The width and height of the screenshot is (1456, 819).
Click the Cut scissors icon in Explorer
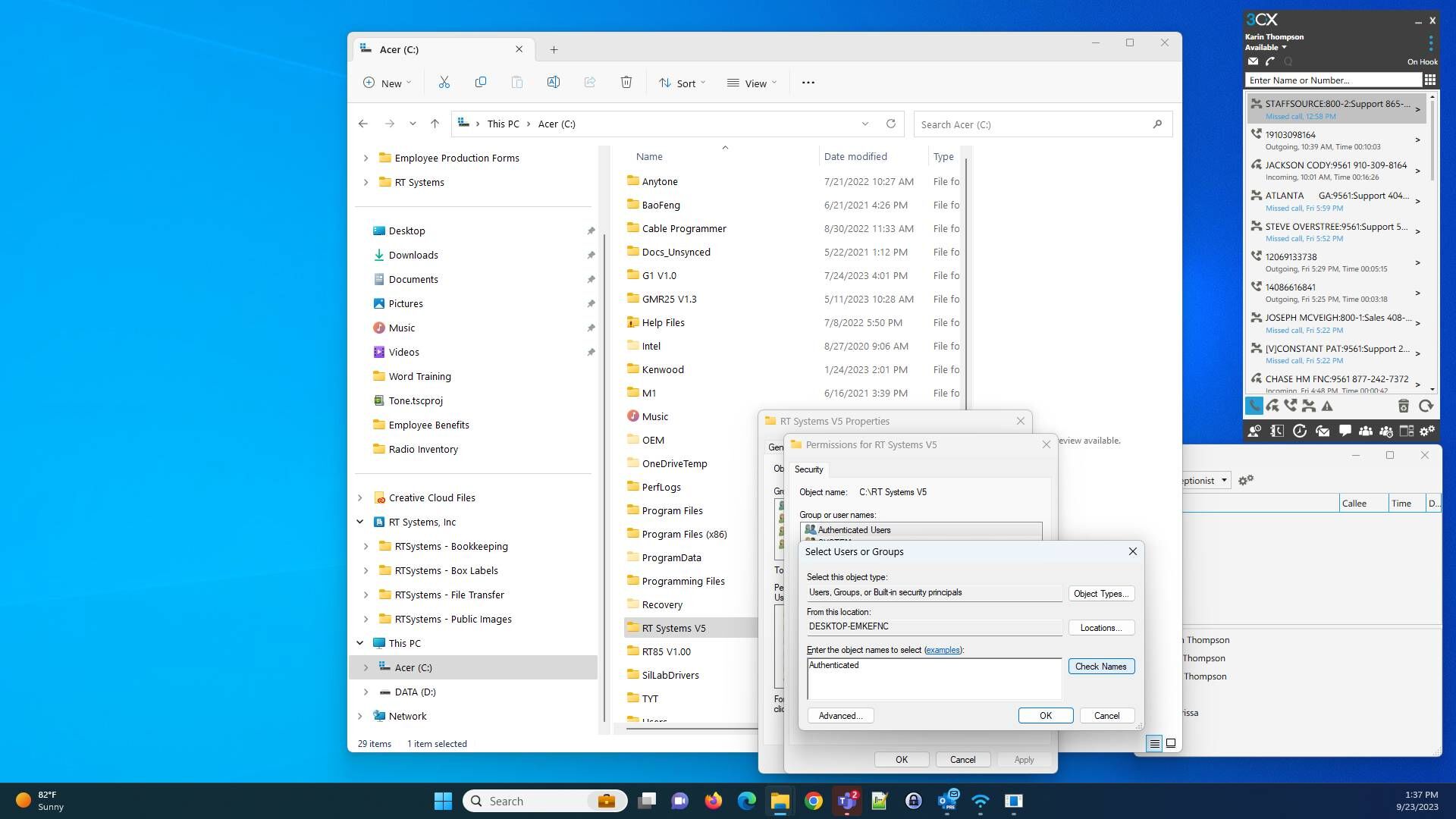pos(444,83)
